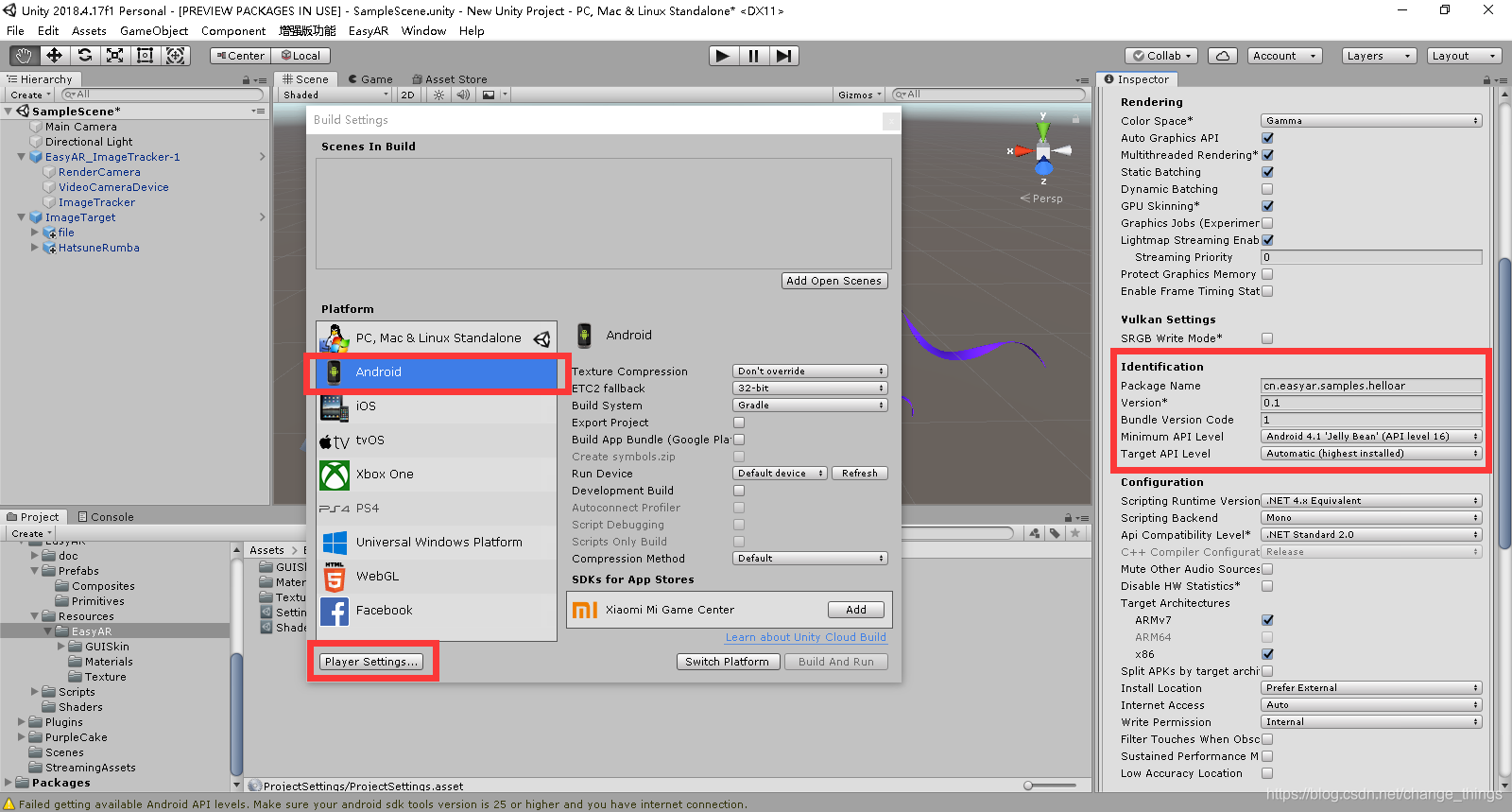1512x812 pixels.
Task: Collapse EasyAR_ImageTracker-1 in hierarchy
Action: click(22, 157)
